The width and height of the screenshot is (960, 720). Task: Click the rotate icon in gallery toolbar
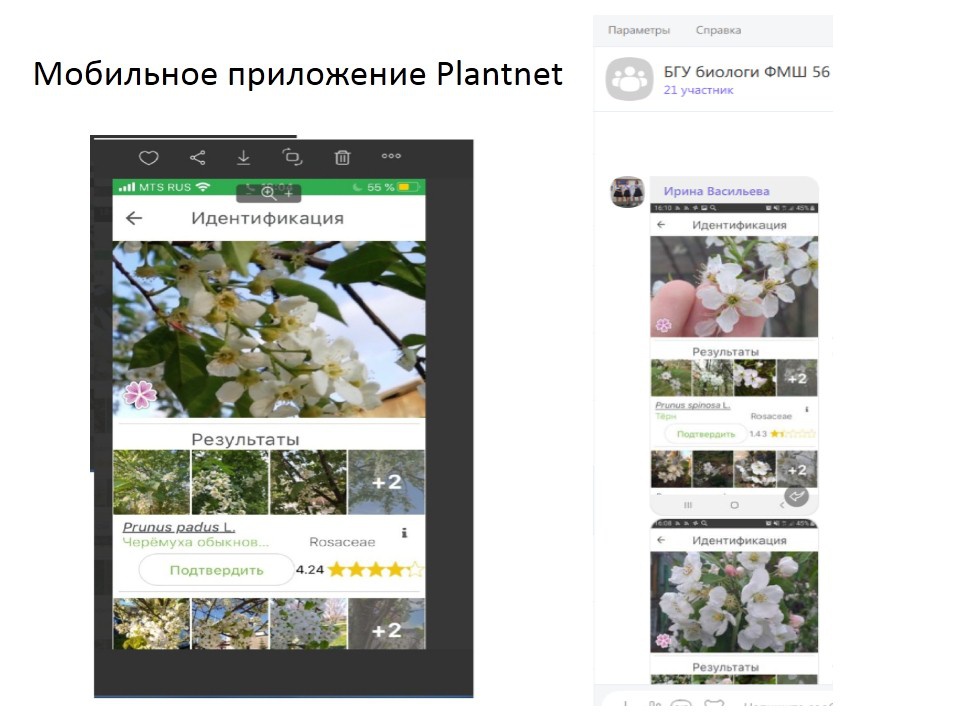[292, 157]
